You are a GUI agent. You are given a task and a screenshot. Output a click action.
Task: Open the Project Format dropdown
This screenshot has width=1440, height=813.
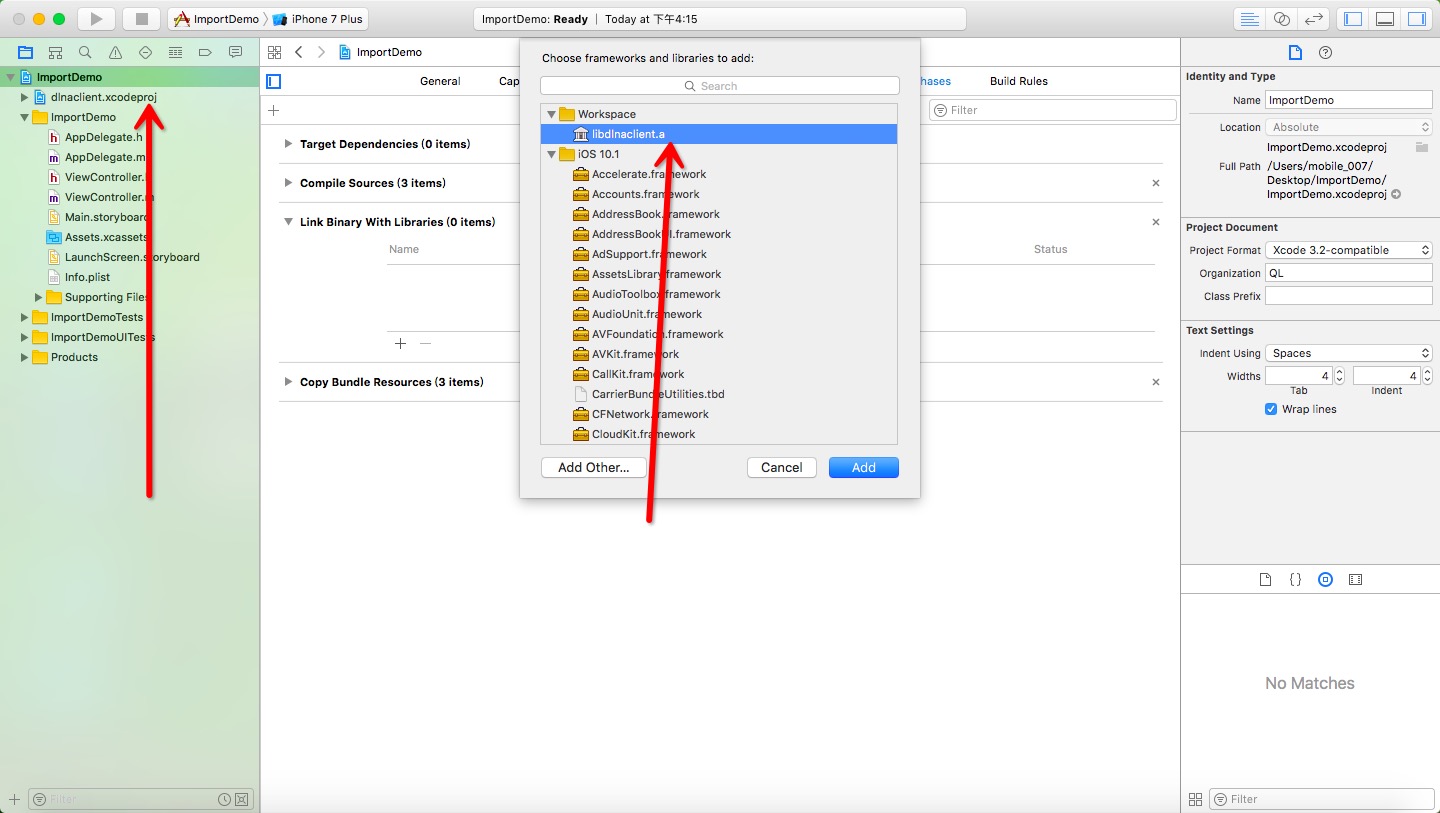(x=1349, y=250)
